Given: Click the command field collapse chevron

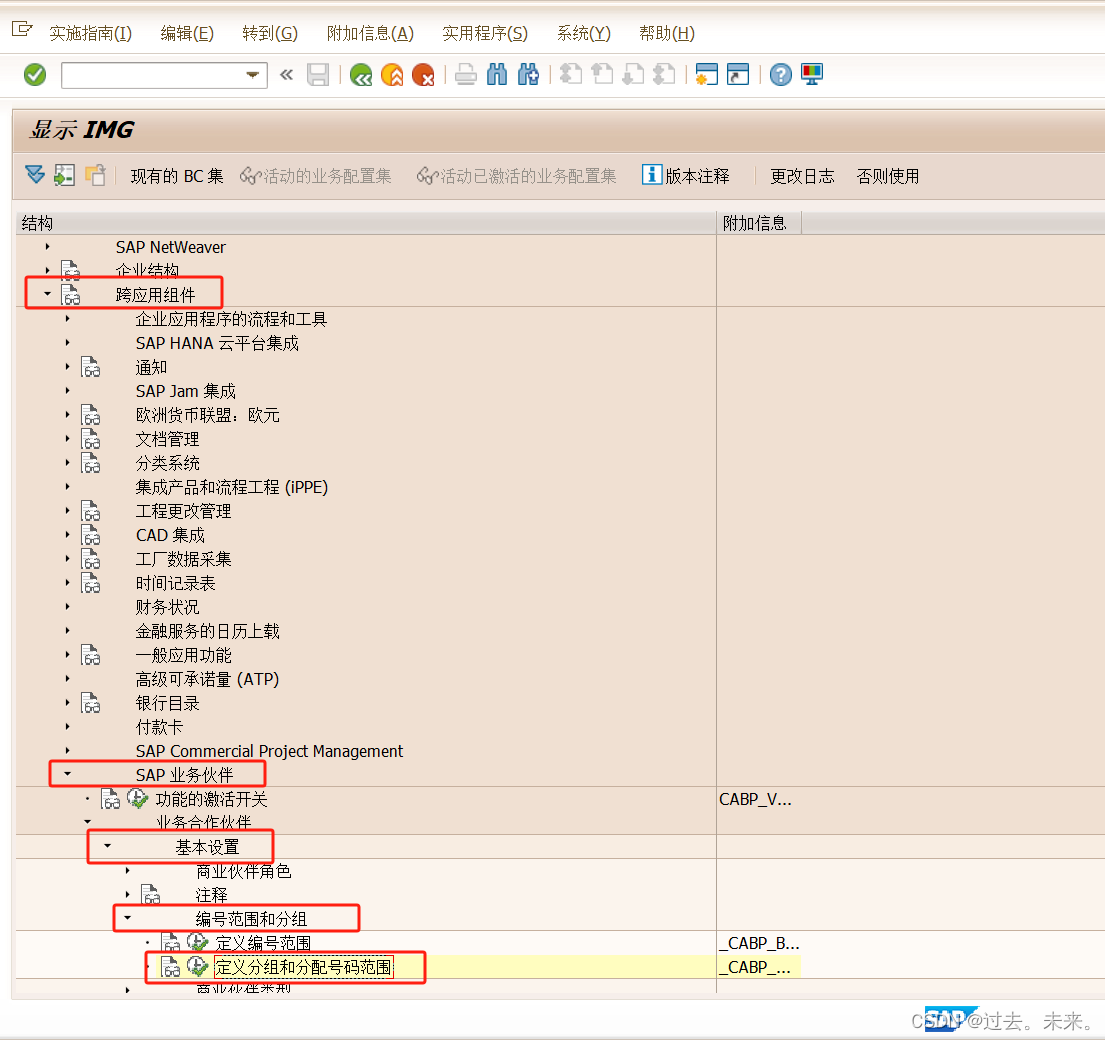Looking at the screenshot, I should click(x=286, y=75).
